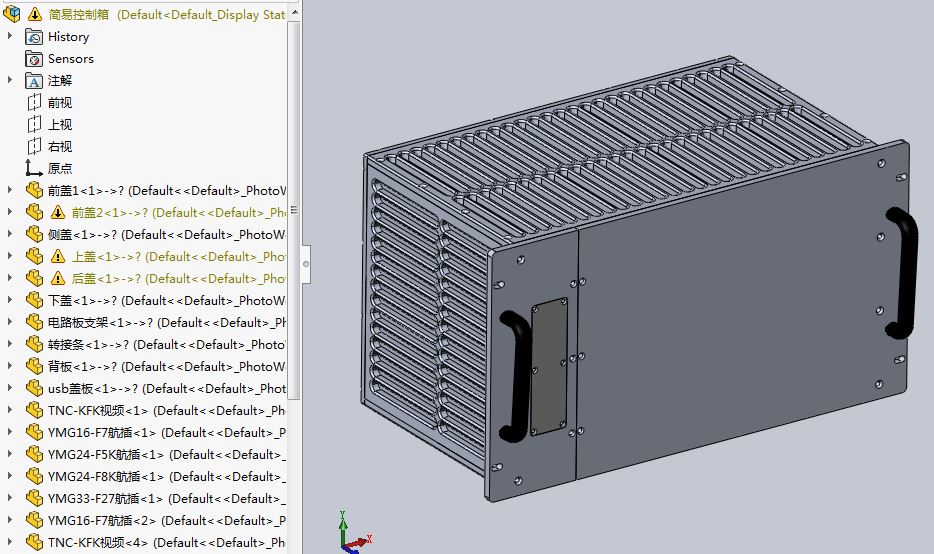This screenshot has height=554, width=934.
Task: Click the 下盖<1> part icon
Action: click(x=35, y=301)
